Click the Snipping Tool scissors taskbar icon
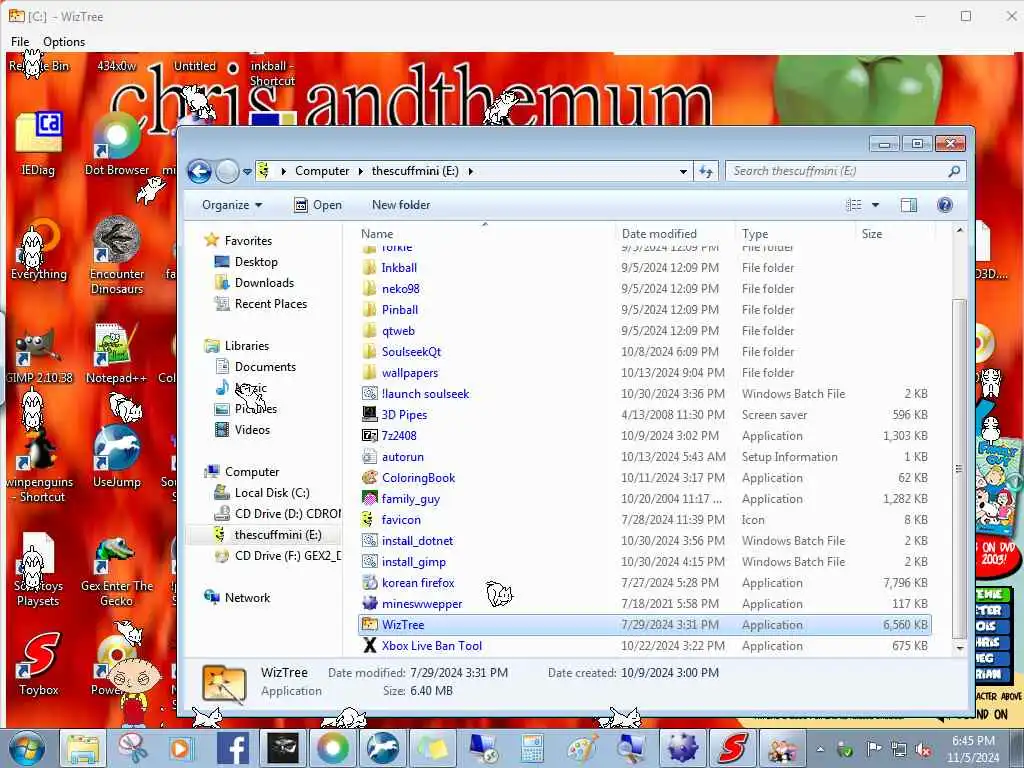Screen dimensions: 1024x768 click(132, 748)
